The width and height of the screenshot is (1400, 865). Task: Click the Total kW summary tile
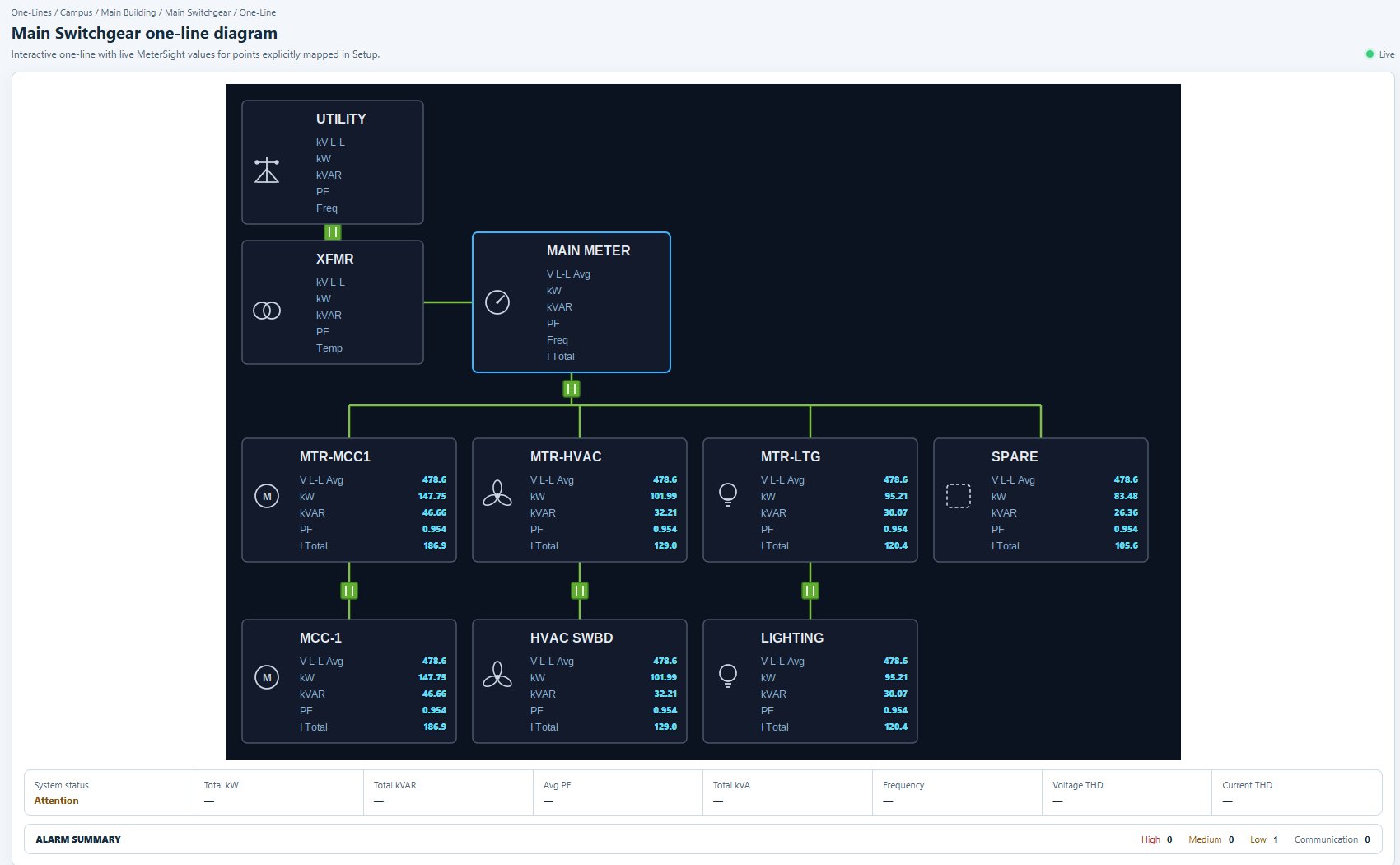(x=278, y=793)
